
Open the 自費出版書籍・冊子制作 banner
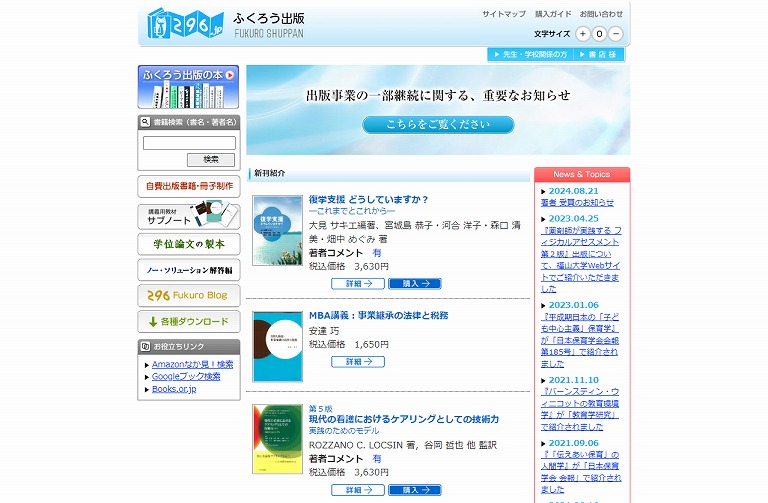click(188, 186)
